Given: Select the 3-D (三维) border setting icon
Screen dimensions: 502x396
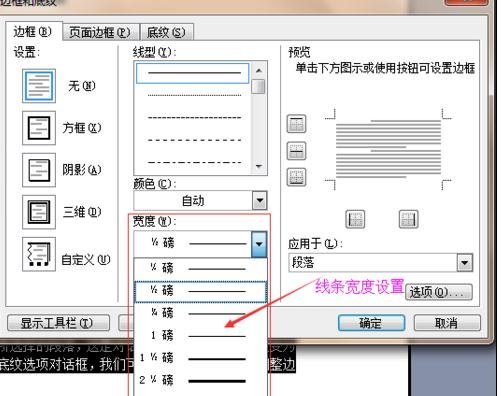Looking at the screenshot, I should (39, 212).
